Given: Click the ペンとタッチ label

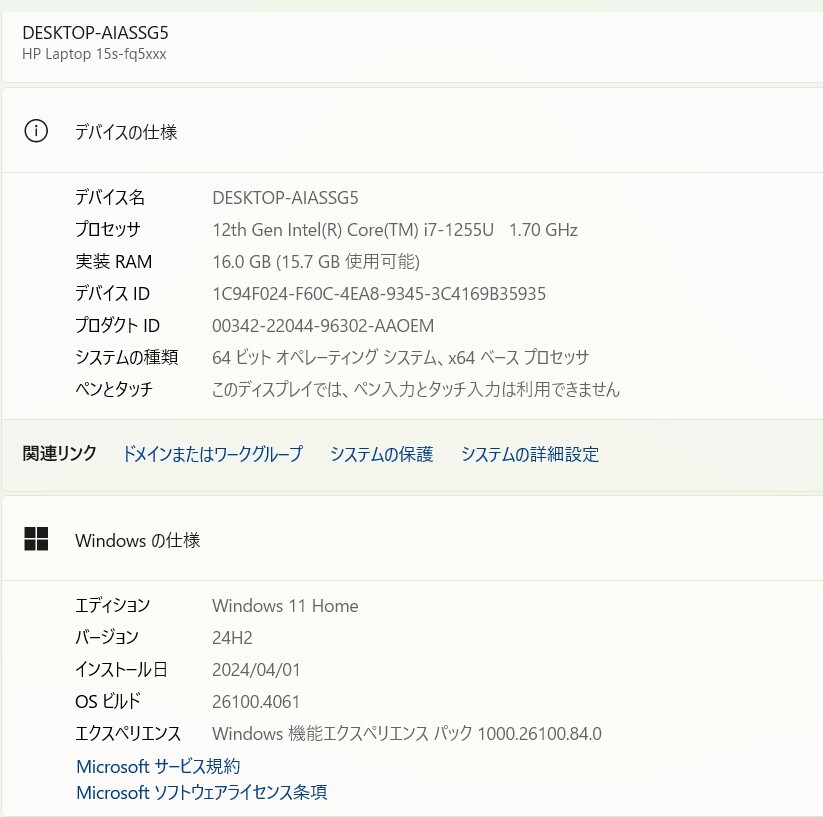Looking at the screenshot, I should (x=114, y=389).
